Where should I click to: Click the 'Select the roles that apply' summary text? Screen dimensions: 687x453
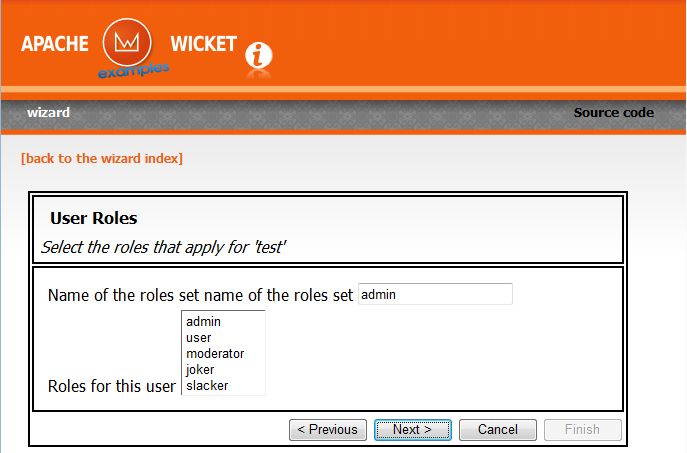point(163,247)
